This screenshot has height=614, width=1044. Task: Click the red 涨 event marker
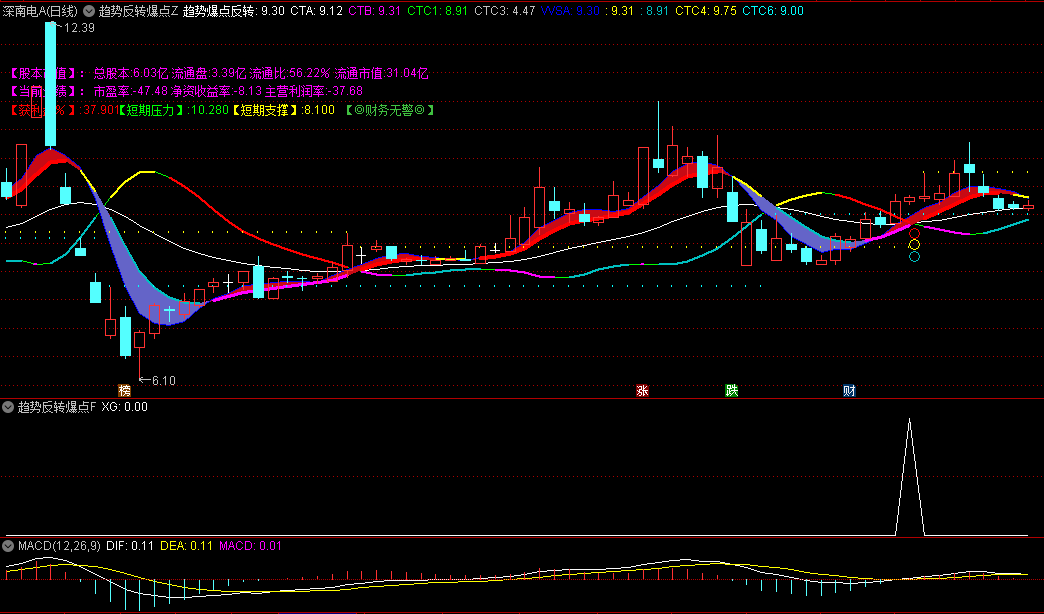(642, 390)
